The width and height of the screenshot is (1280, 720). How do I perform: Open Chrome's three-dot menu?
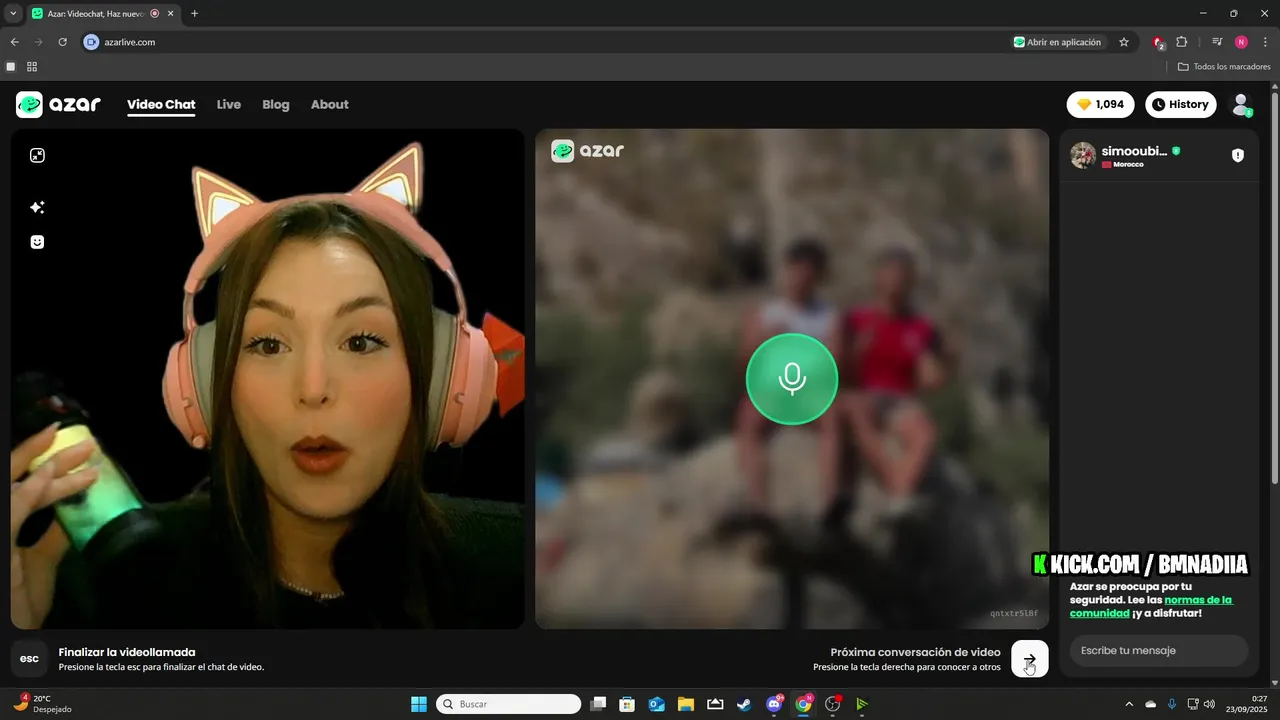point(1265,42)
